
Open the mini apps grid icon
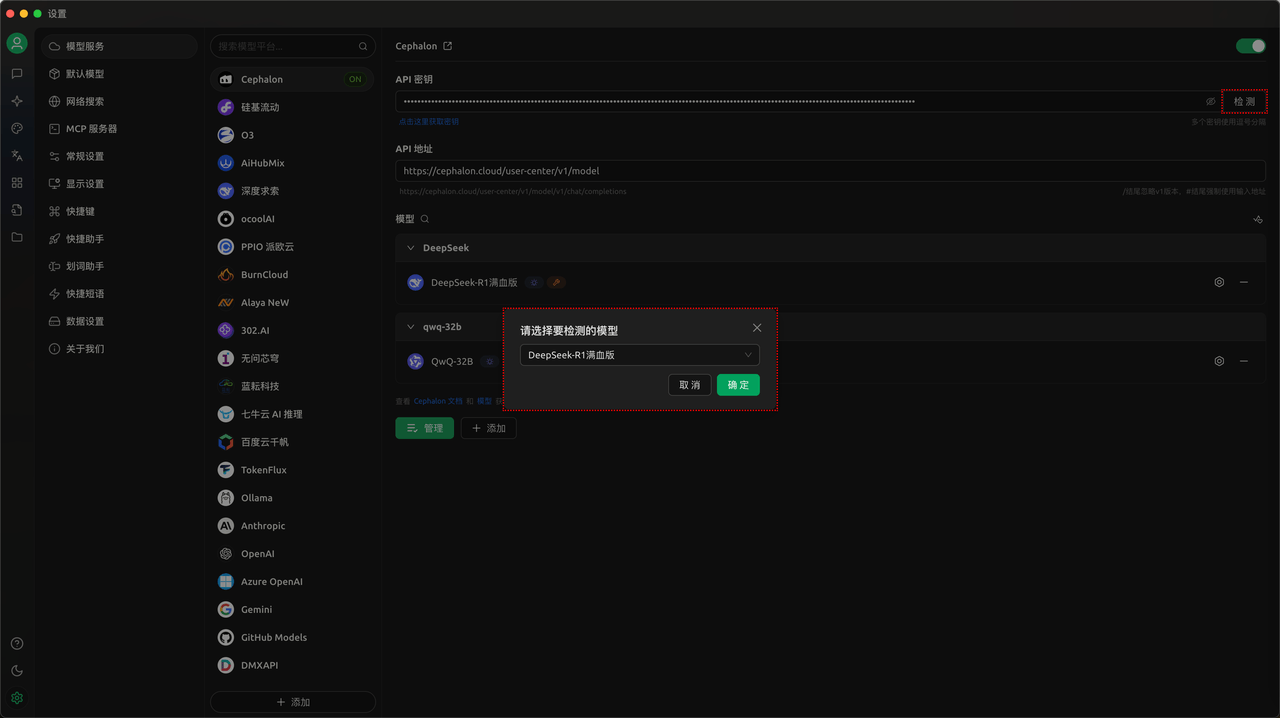click(x=17, y=183)
